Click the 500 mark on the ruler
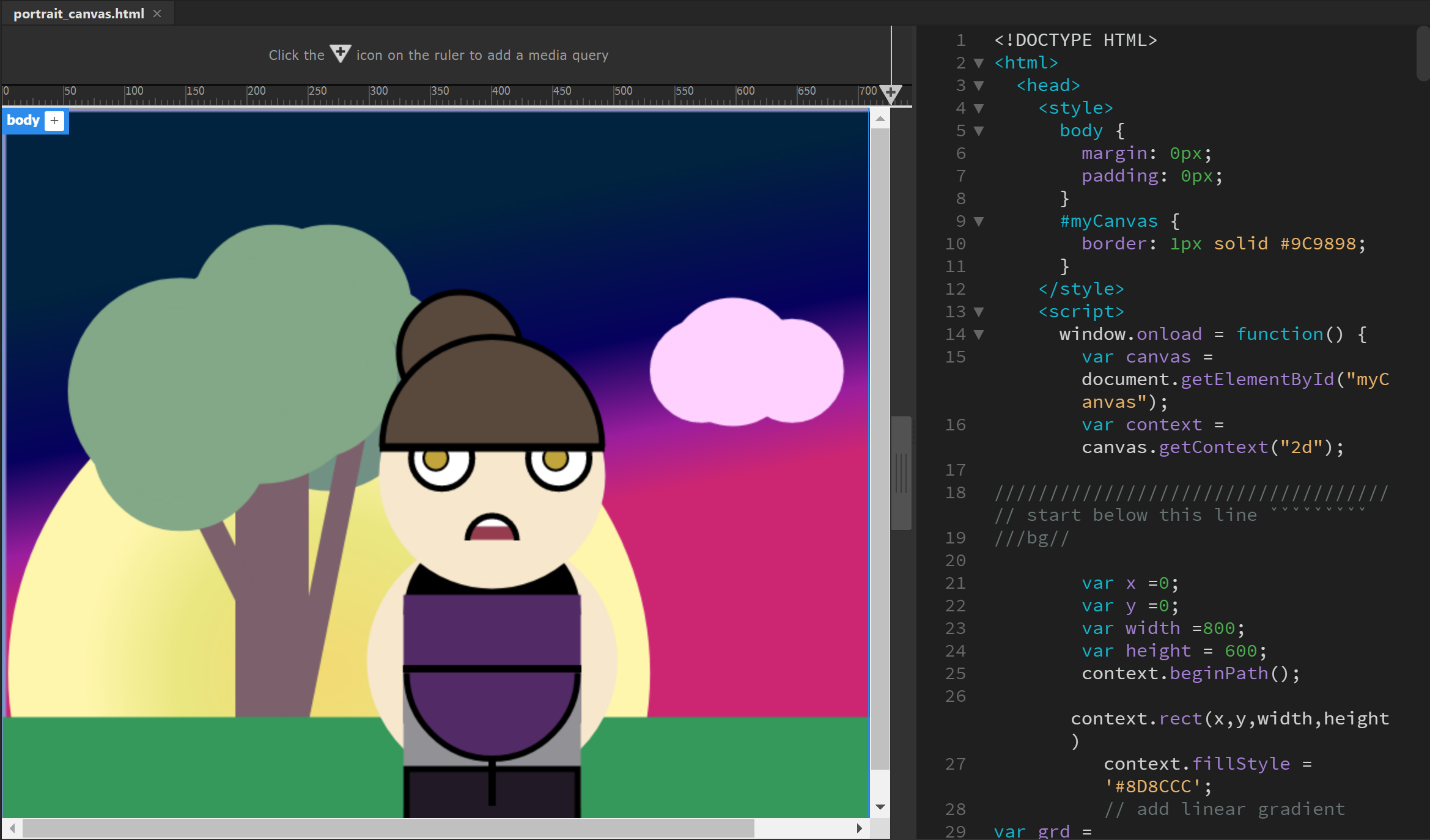The width and height of the screenshot is (1430, 840). (x=623, y=91)
